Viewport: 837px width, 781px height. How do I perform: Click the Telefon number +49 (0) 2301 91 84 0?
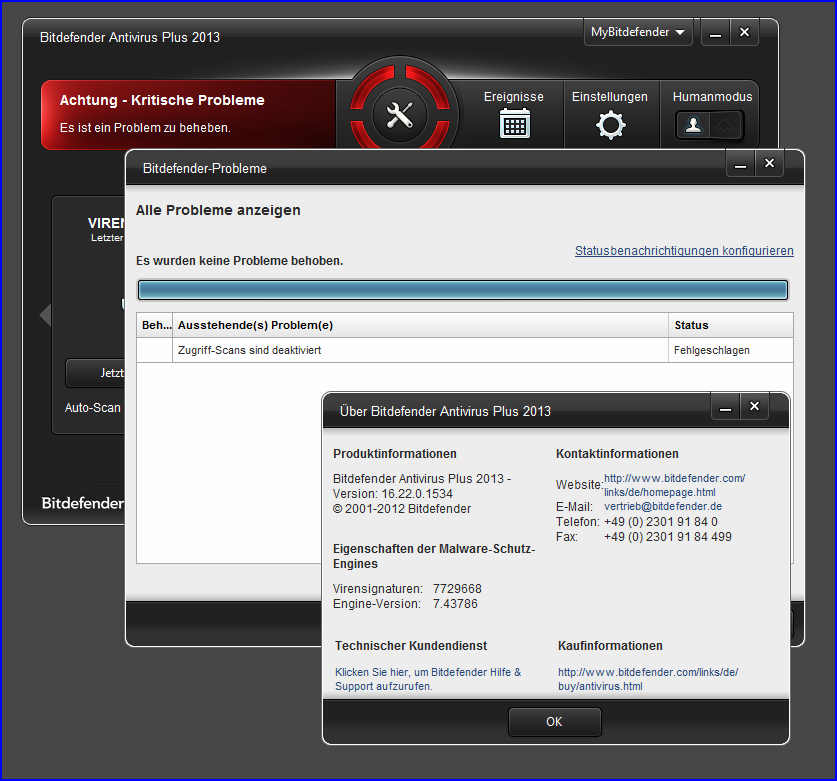pos(660,522)
